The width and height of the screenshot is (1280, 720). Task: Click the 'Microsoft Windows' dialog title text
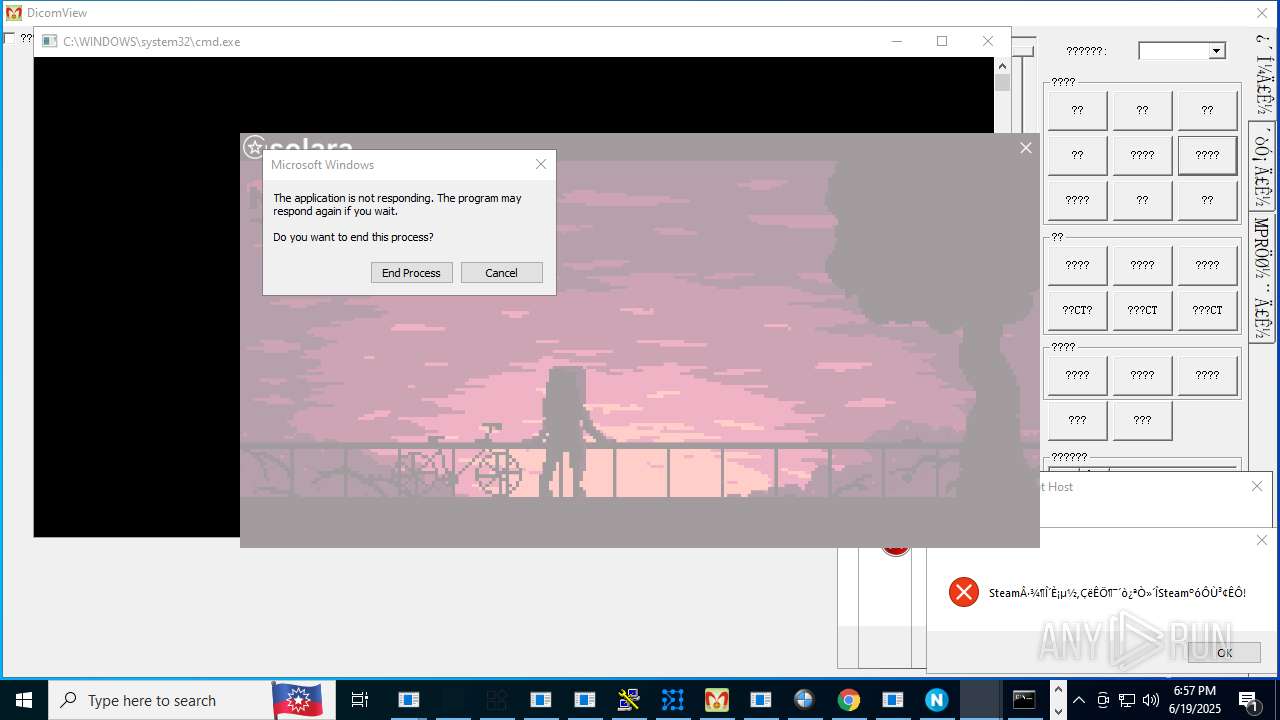coord(322,165)
